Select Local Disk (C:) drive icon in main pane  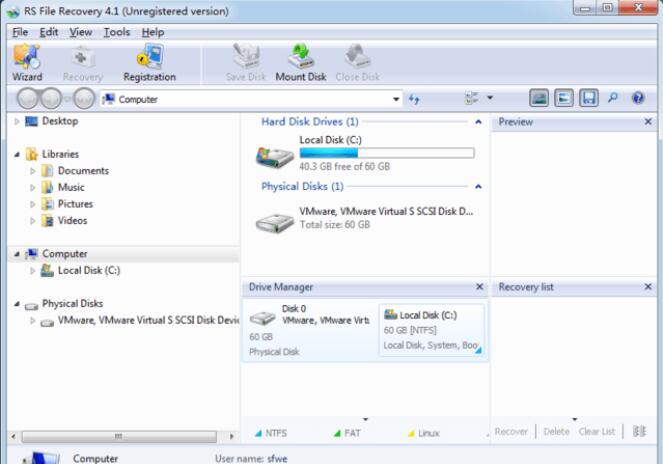tap(275, 157)
